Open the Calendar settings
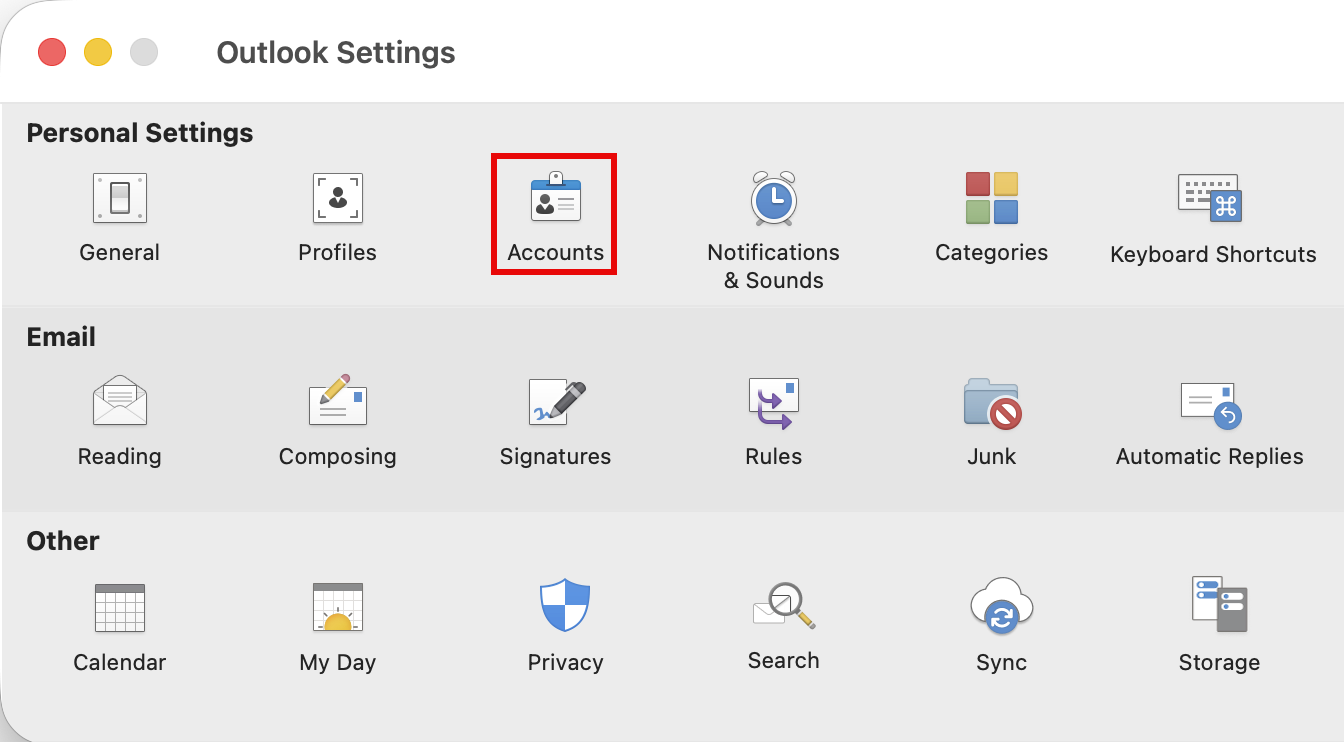Viewport: 1344px width, 742px height. point(119,622)
